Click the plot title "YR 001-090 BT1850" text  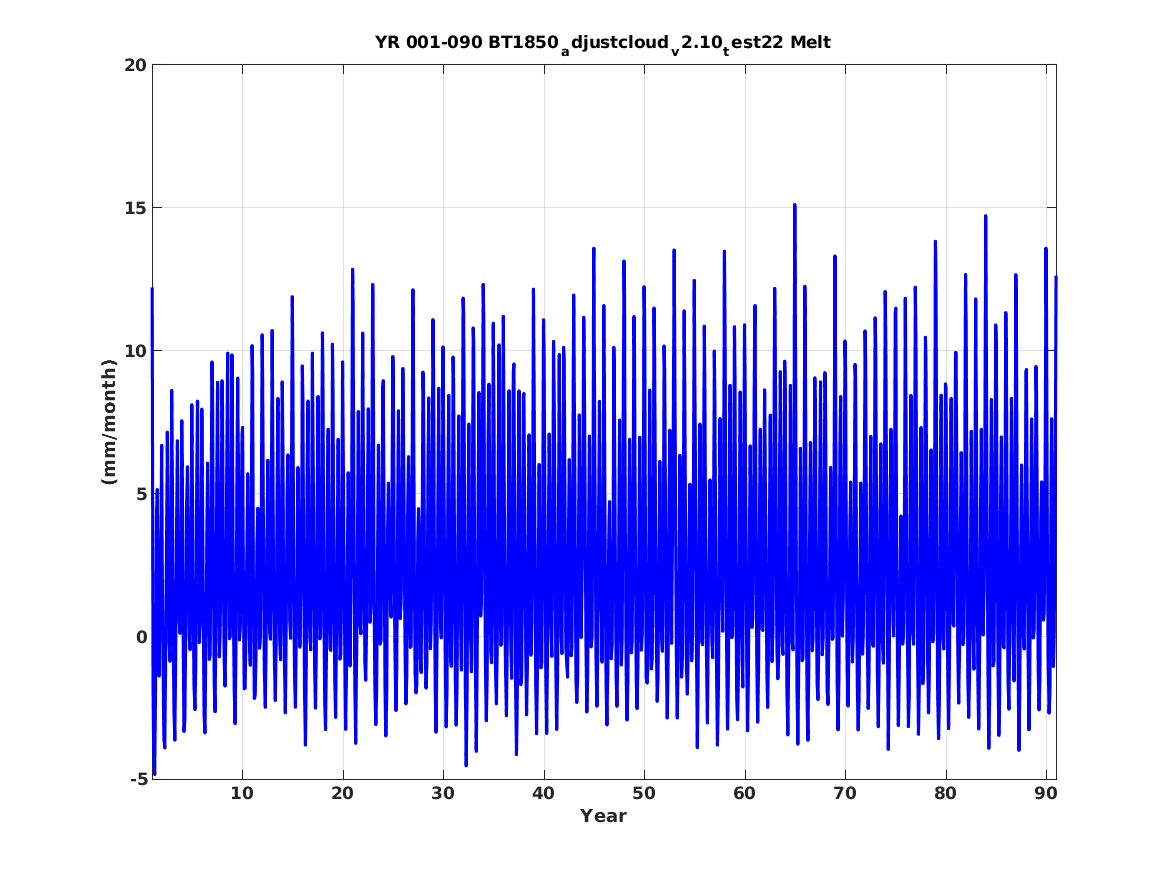pos(467,42)
